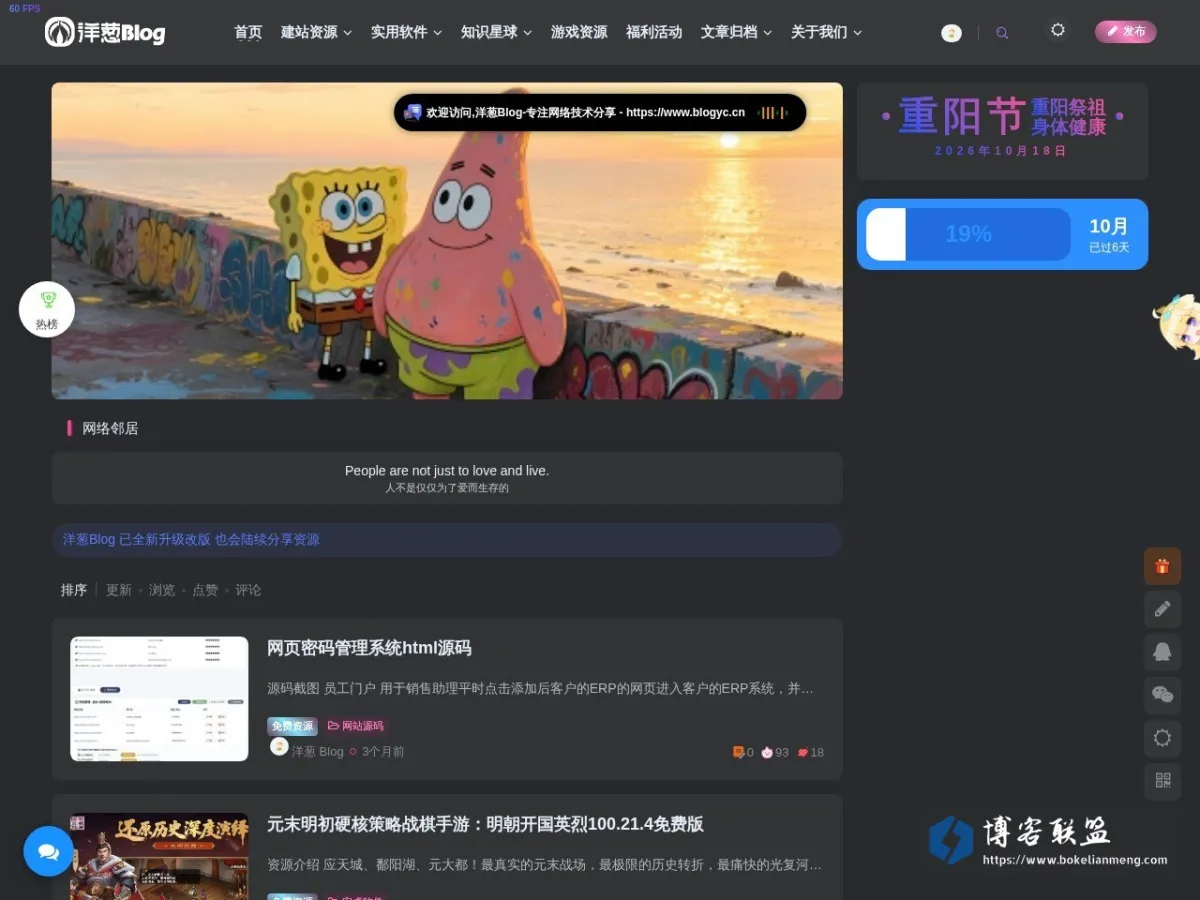The height and width of the screenshot is (900, 1200).
Task: Open the WeChat icon in sidebar
Action: (x=1162, y=695)
